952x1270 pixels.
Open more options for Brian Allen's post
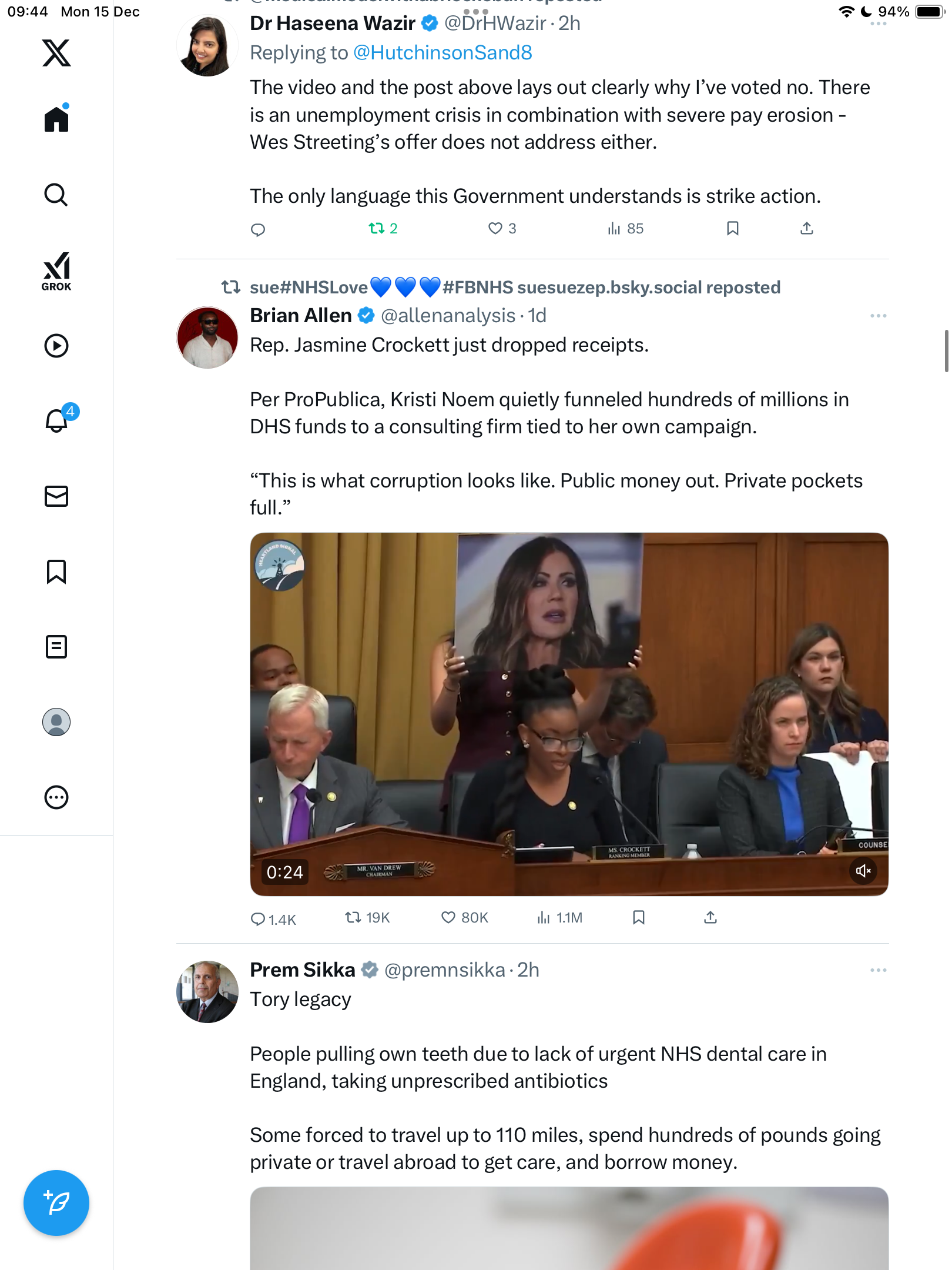point(878,316)
